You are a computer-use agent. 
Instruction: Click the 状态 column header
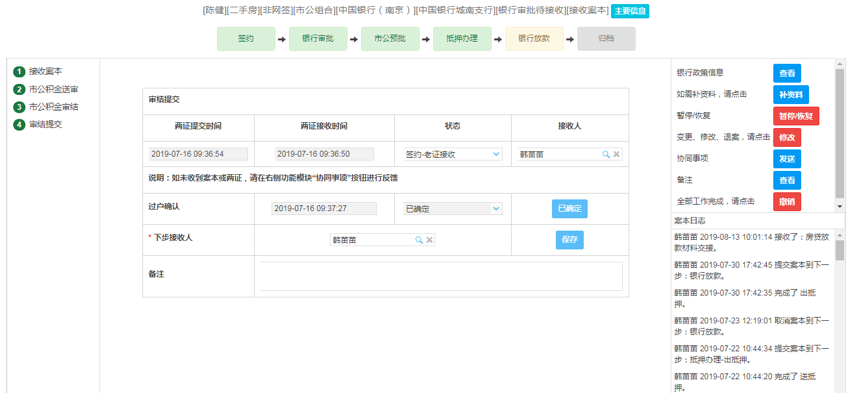(x=452, y=126)
